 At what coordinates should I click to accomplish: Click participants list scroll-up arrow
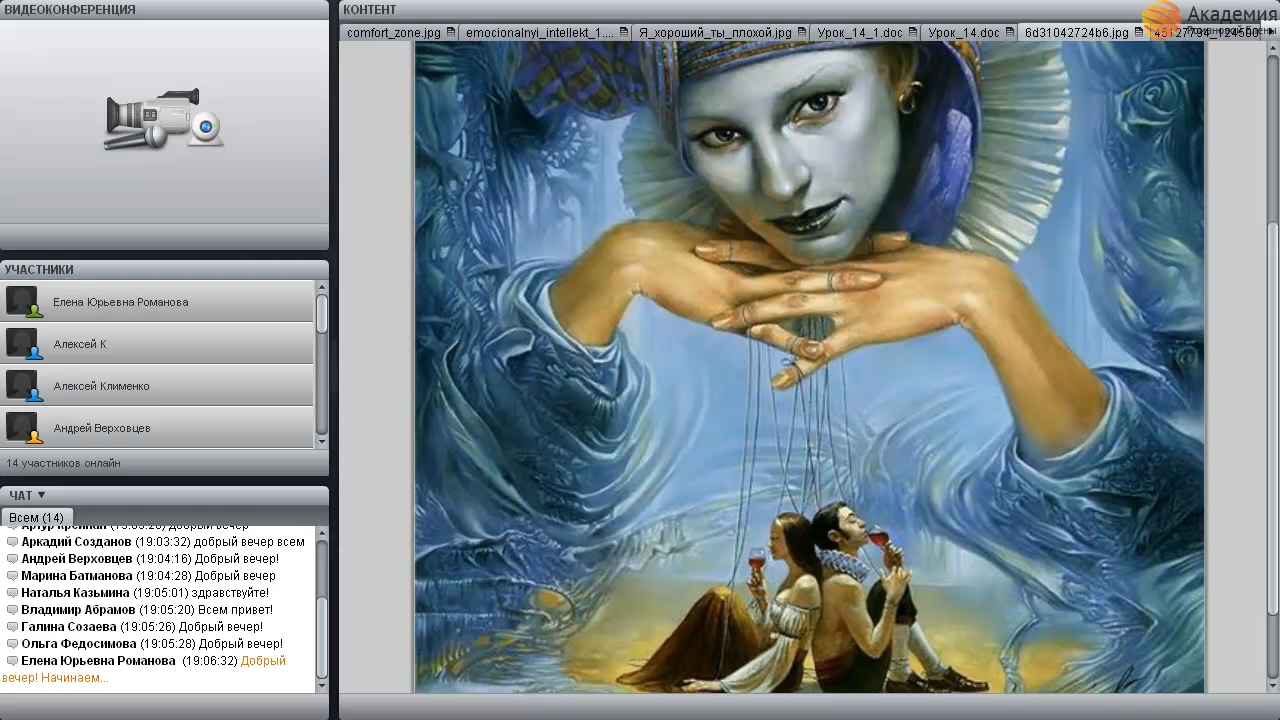[322, 288]
